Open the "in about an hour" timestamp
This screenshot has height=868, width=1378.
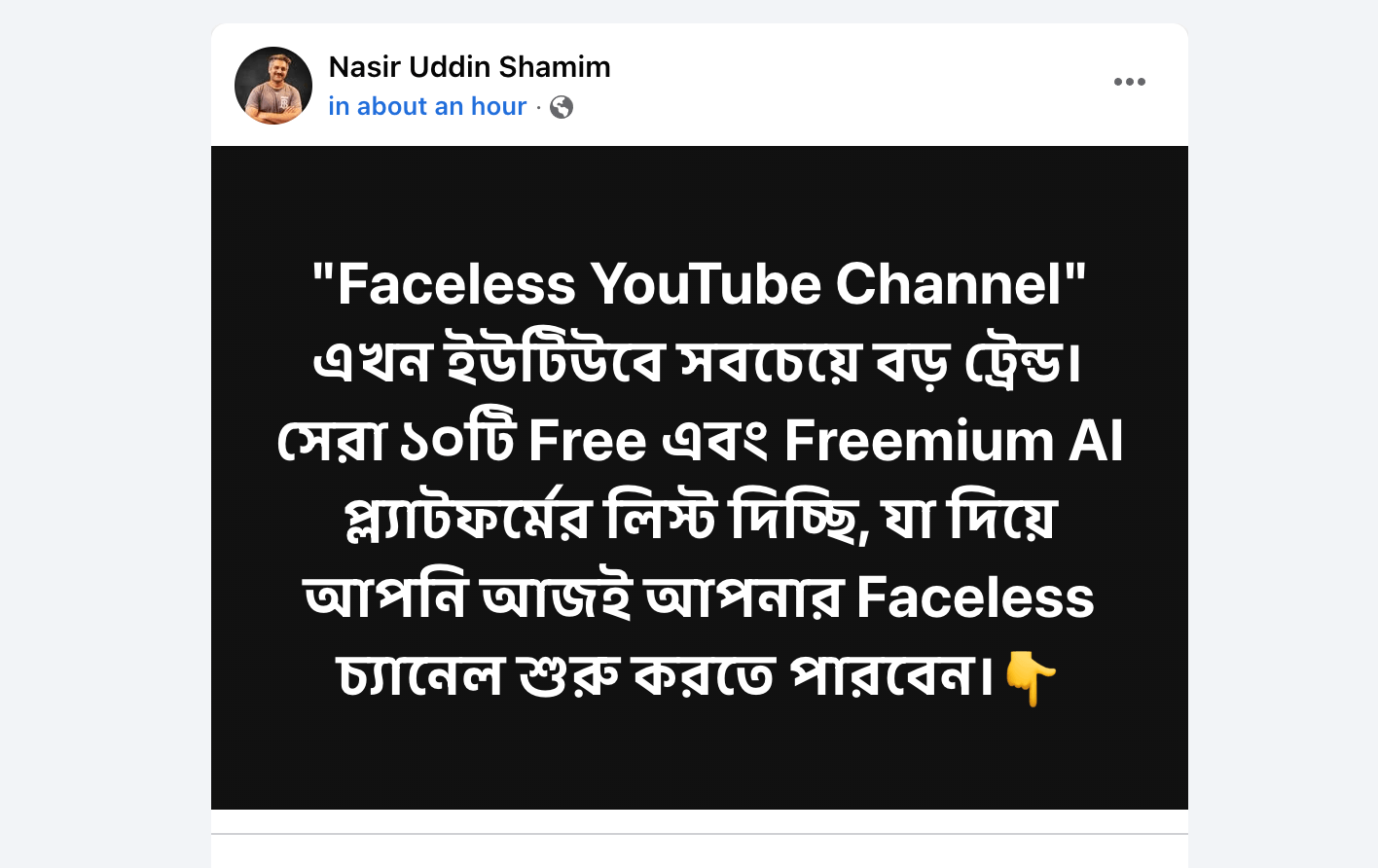pyautogui.click(x=427, y=106)
